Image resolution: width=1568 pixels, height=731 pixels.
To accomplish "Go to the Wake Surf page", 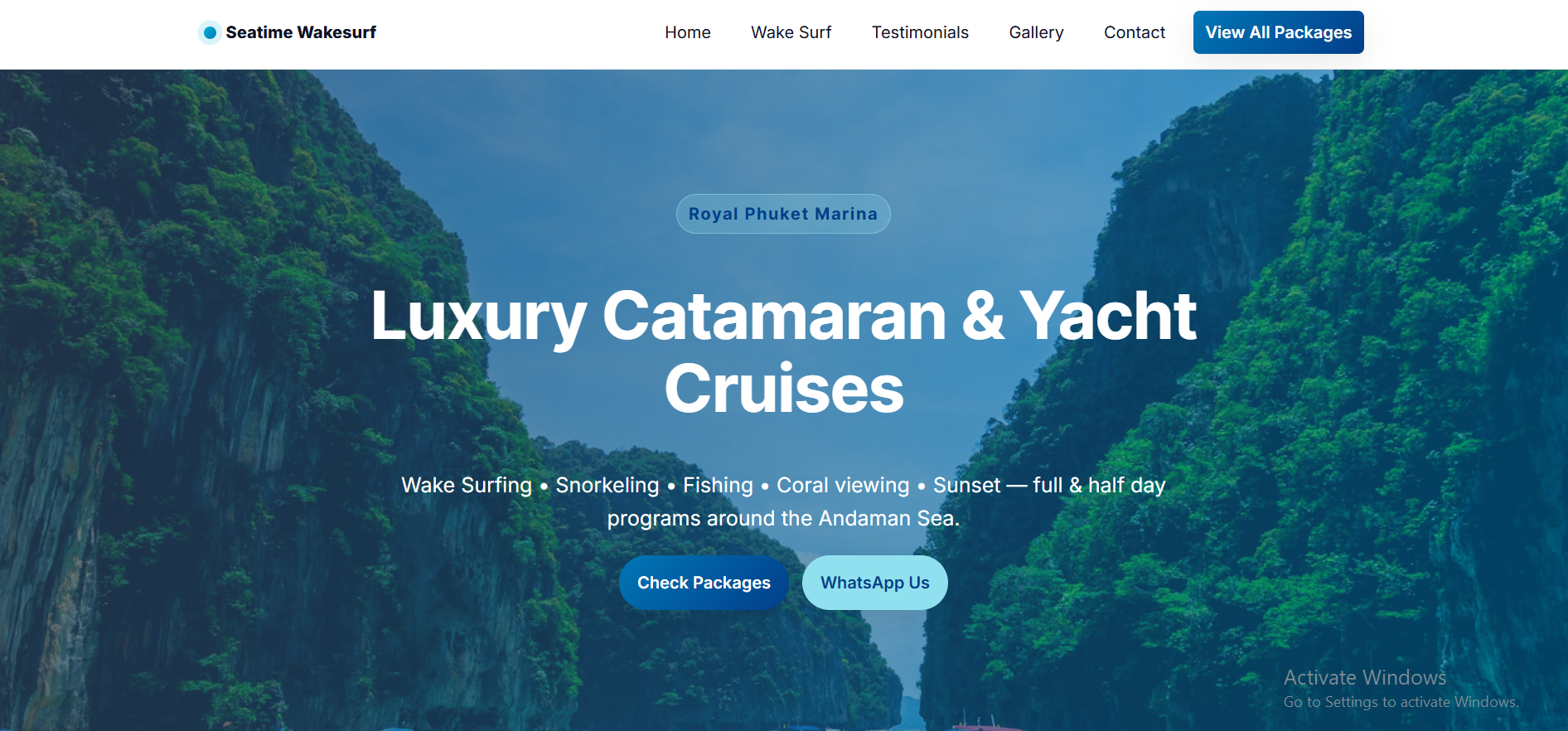I will tap(791, 32).
